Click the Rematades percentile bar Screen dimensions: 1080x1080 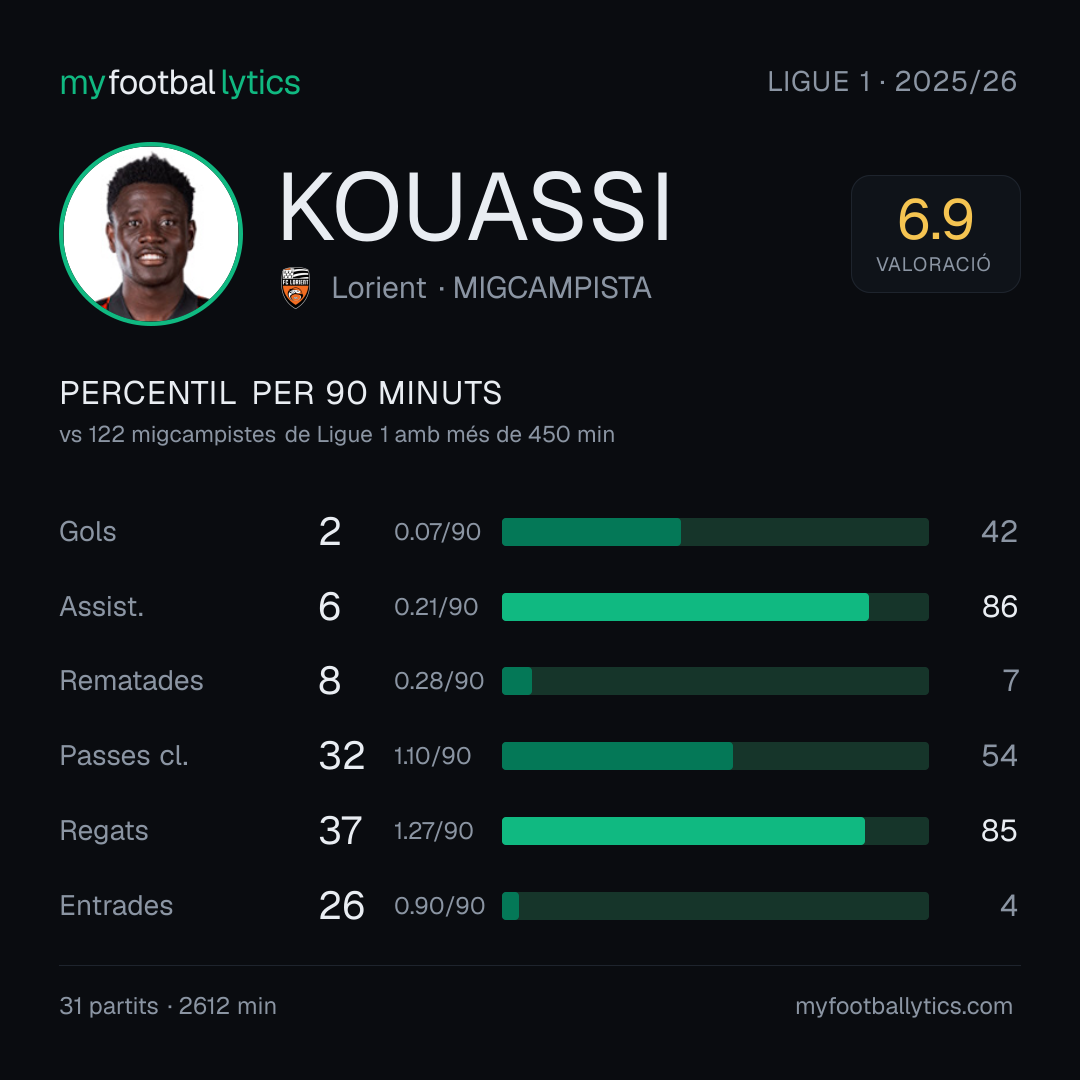[715, 681]
